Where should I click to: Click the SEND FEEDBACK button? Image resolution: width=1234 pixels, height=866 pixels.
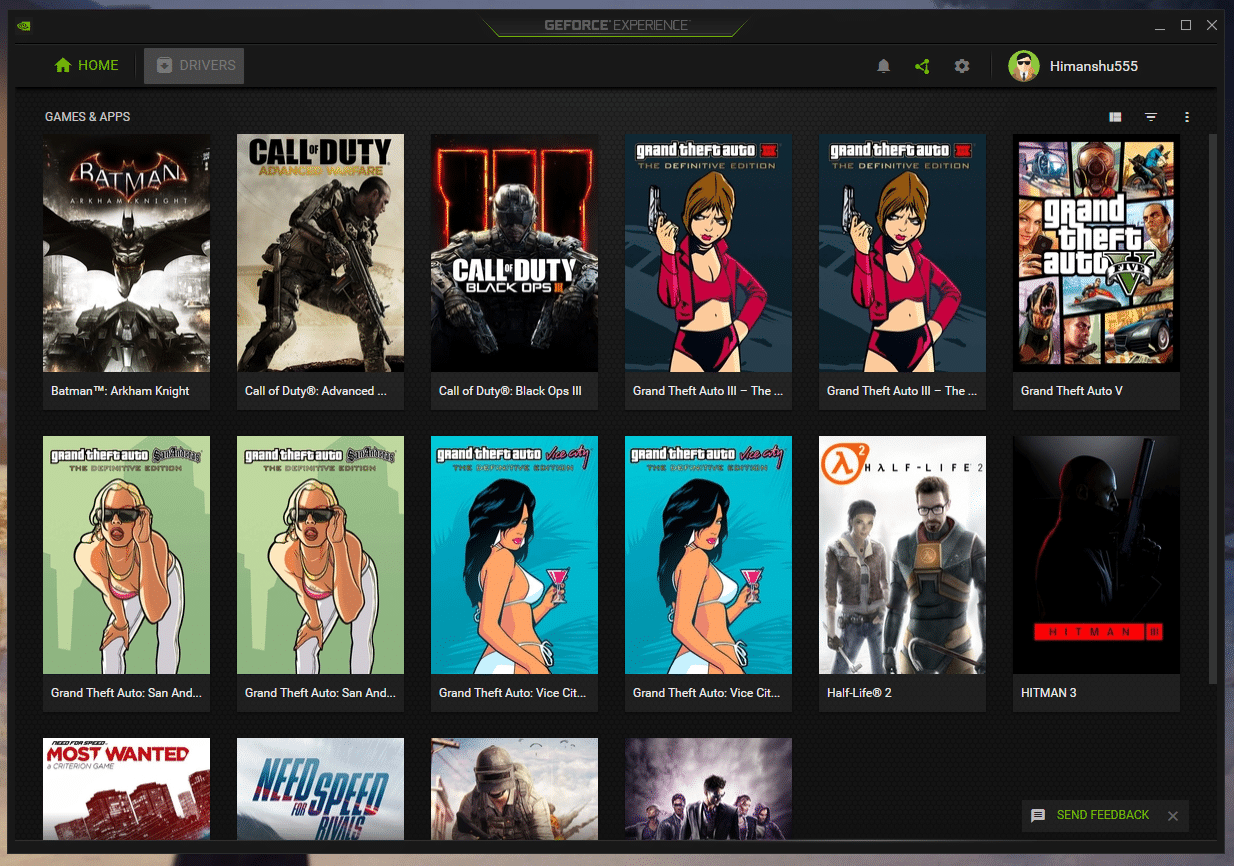point(1091,815)
